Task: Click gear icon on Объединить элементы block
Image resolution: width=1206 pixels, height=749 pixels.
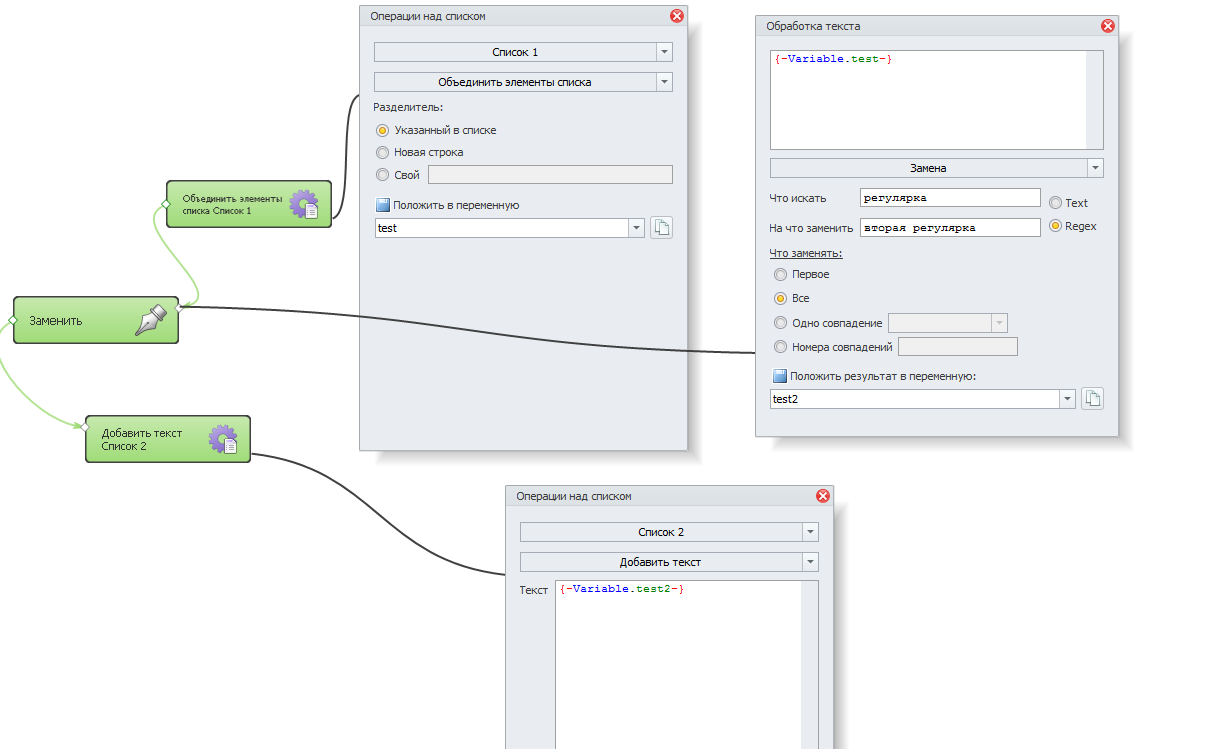Action: tap(304, 204)
